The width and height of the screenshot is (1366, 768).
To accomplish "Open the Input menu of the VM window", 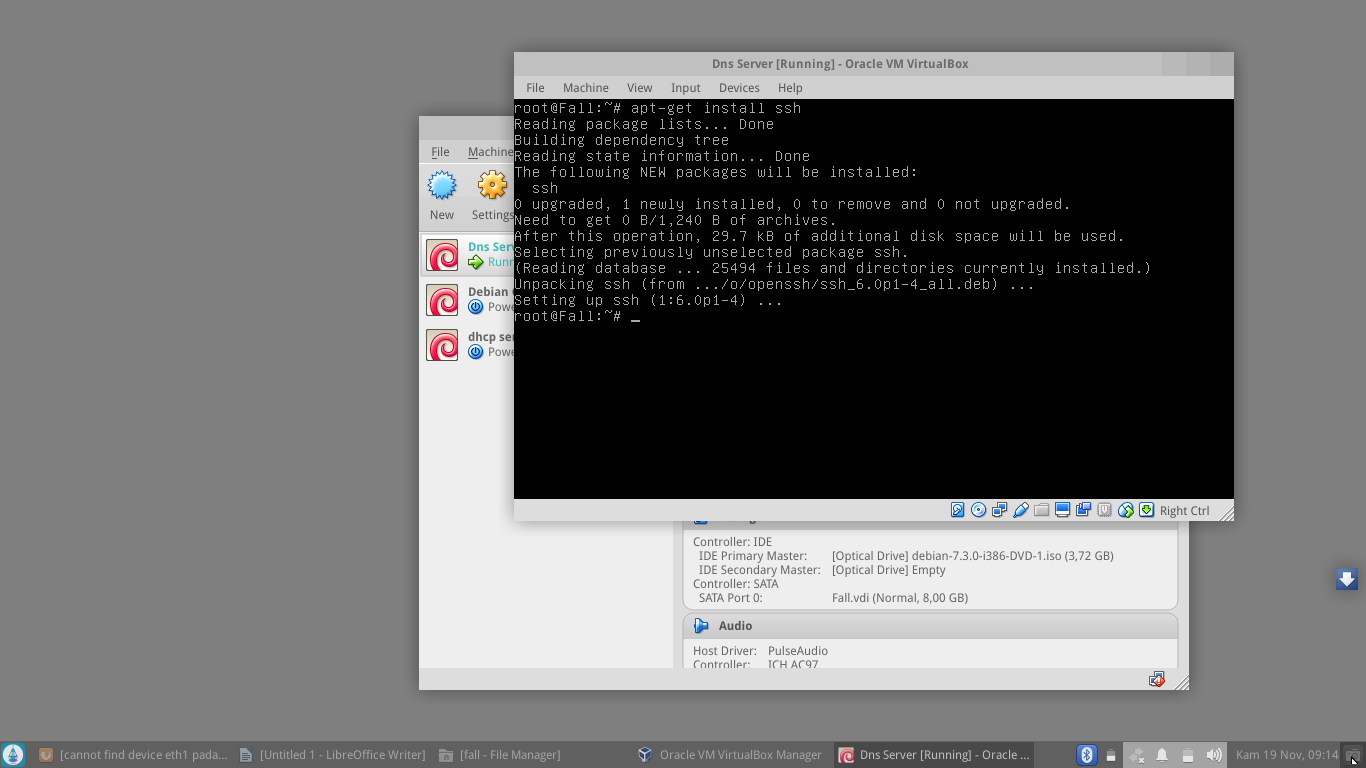I will tap(685, 87).
